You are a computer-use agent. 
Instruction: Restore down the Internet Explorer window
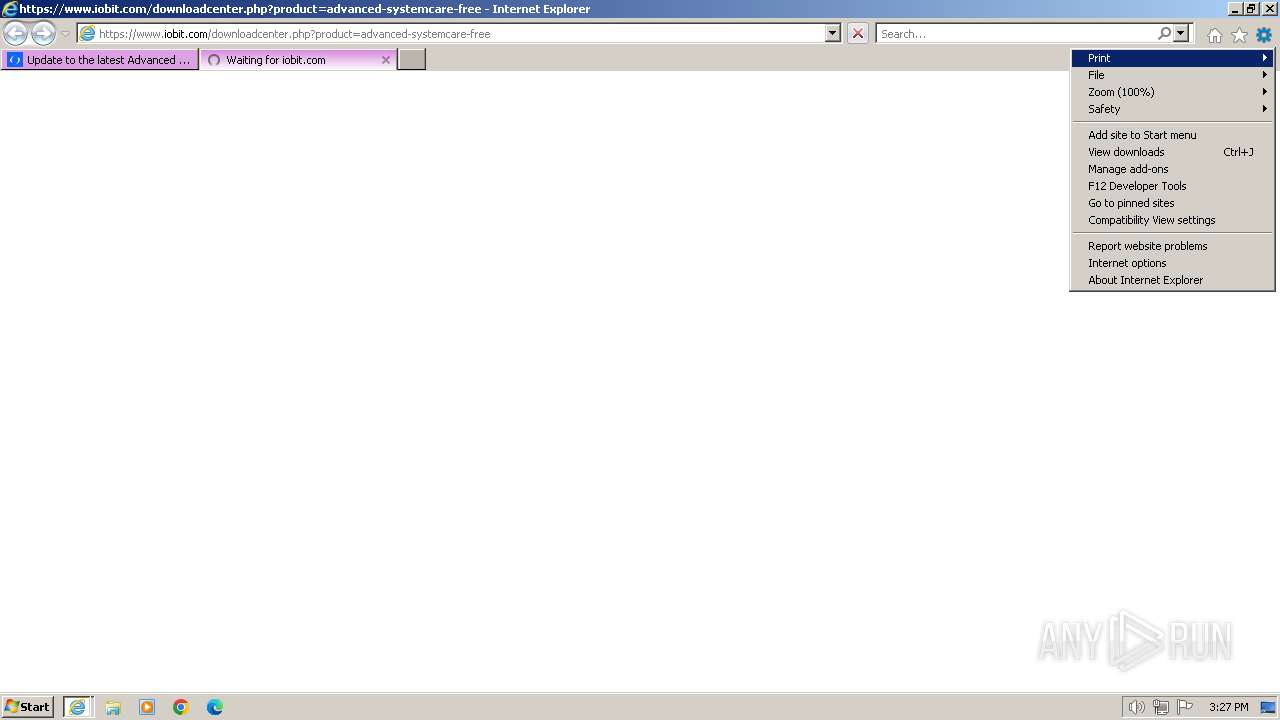tap(1251, 8)
